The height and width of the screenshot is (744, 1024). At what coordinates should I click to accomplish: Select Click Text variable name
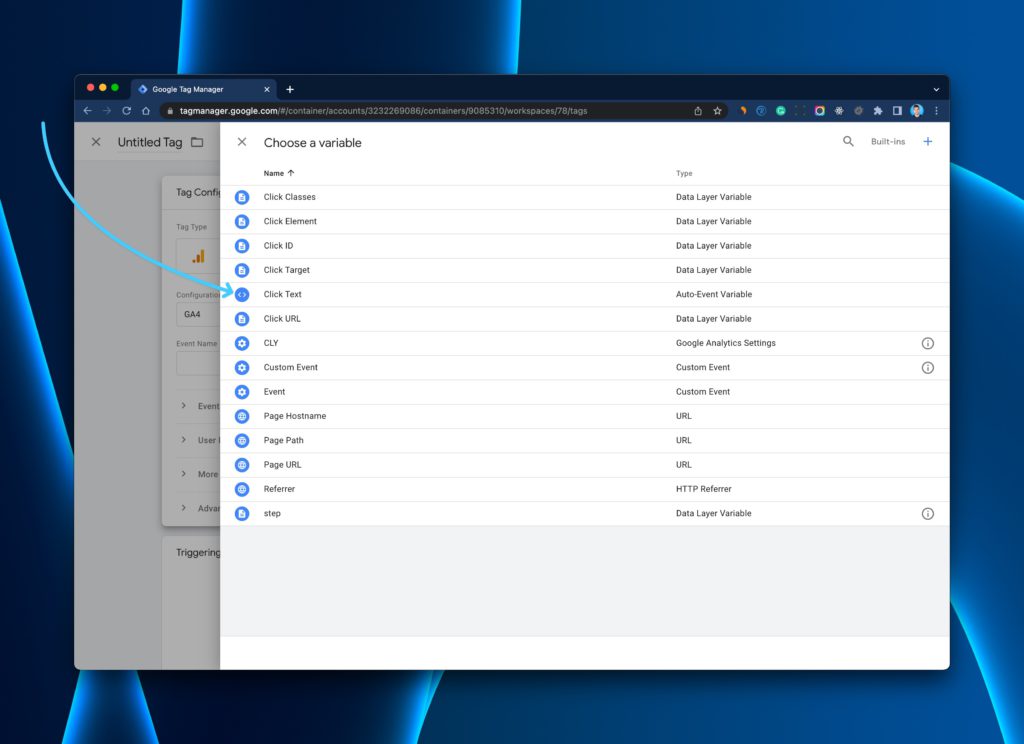coord(282,294)
